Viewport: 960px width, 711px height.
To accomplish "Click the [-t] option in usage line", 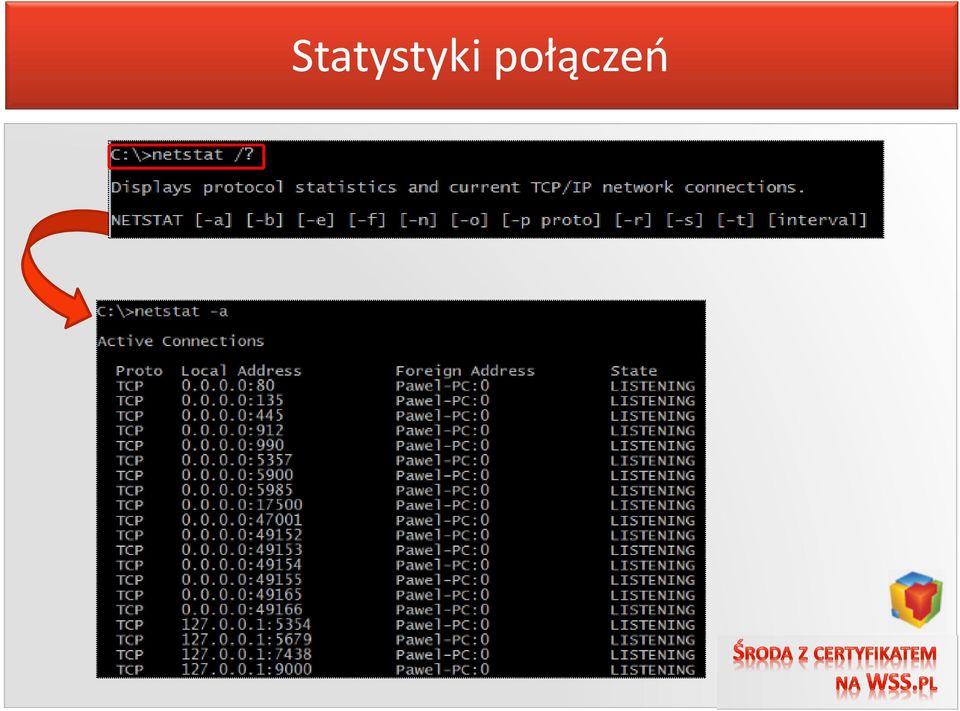I will tap(735, 220).
